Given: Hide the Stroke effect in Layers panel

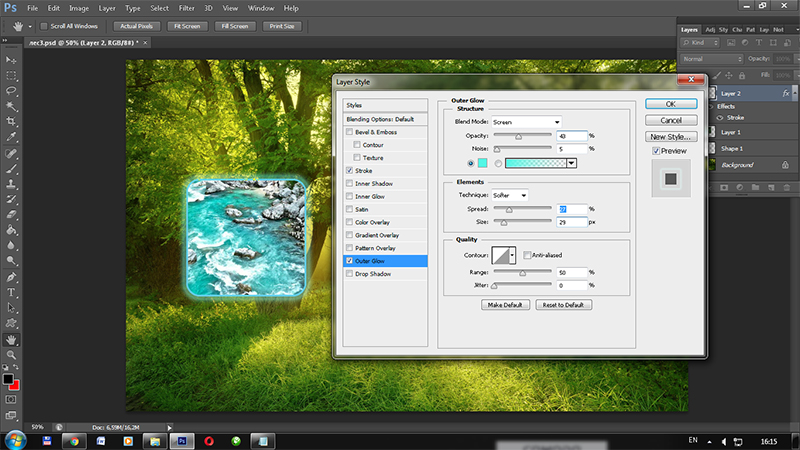Looking at the screenshot, I should 720,118.
